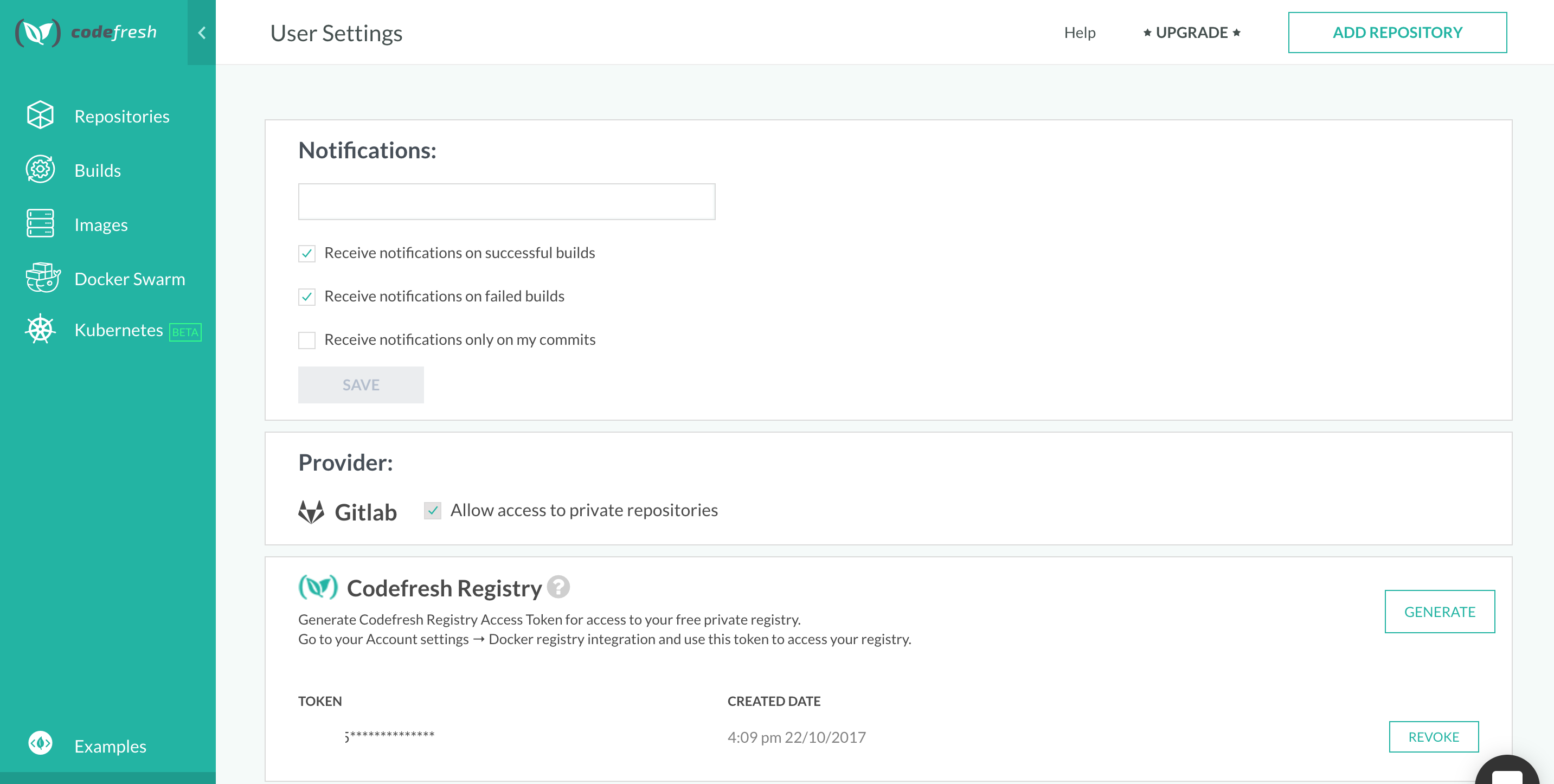
Task: Click the Examples code icon
Action: pos(40,743)
